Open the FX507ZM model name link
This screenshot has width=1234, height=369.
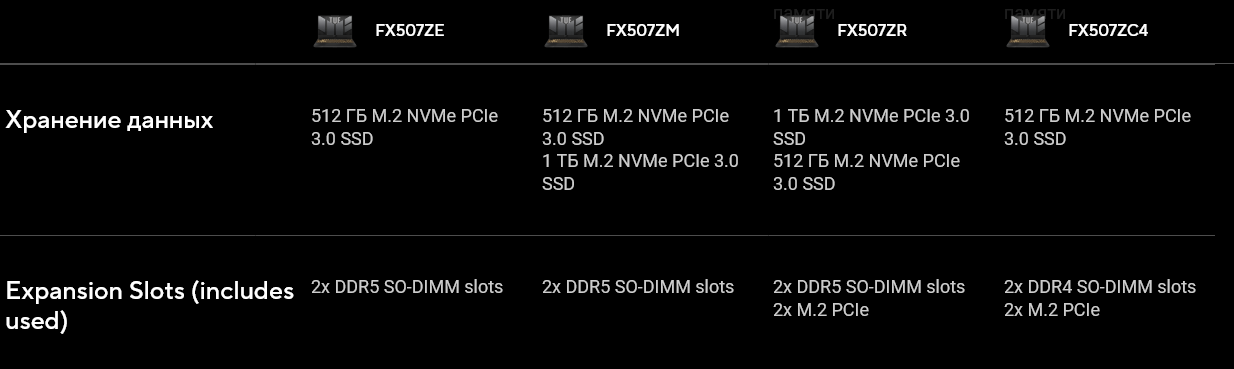coord(643,30)
